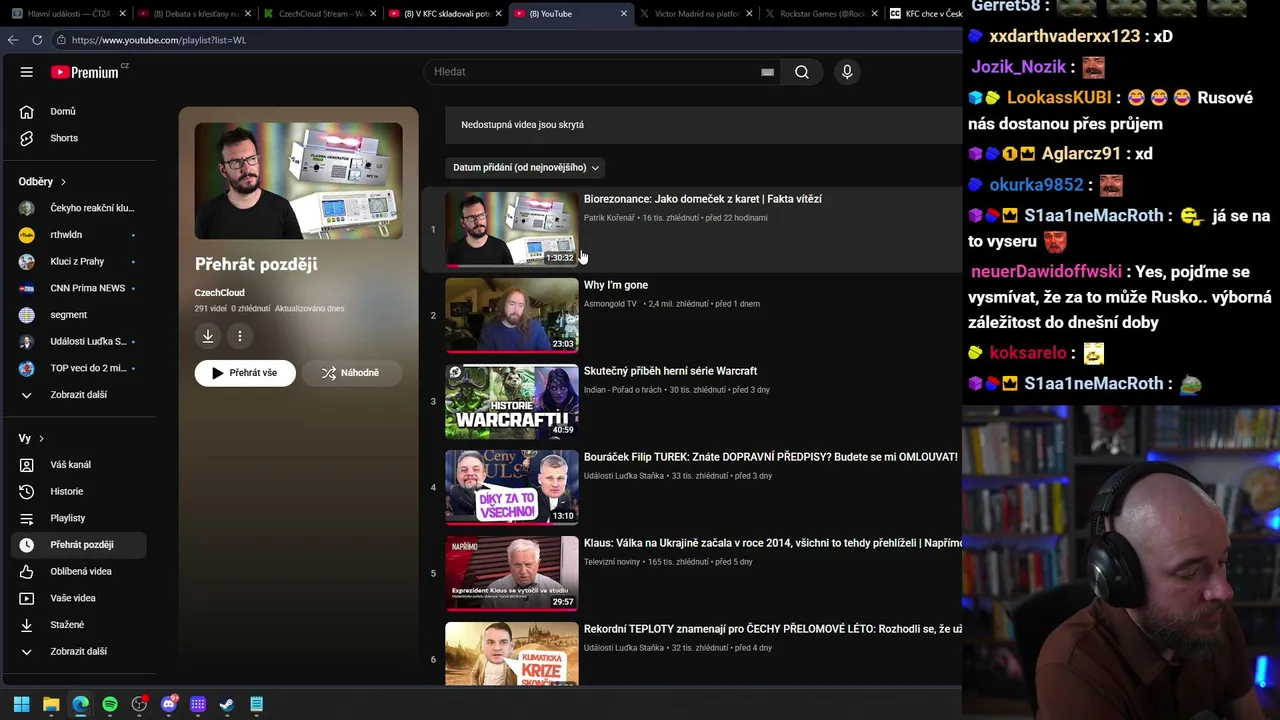1280x720 pixels.
Task: Download the Přehrát později playlist
Action: tap(208, 336)
